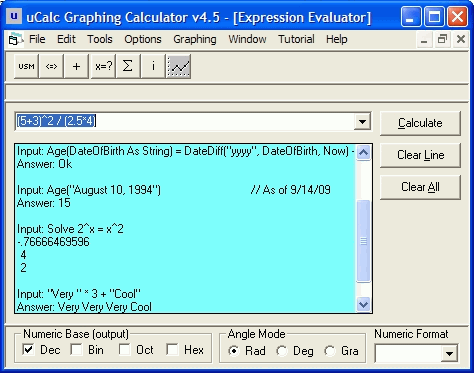Click the document icon left of File menu
Image resolution: width=474 pixels, height=373 pixels.
click(15, 39)
